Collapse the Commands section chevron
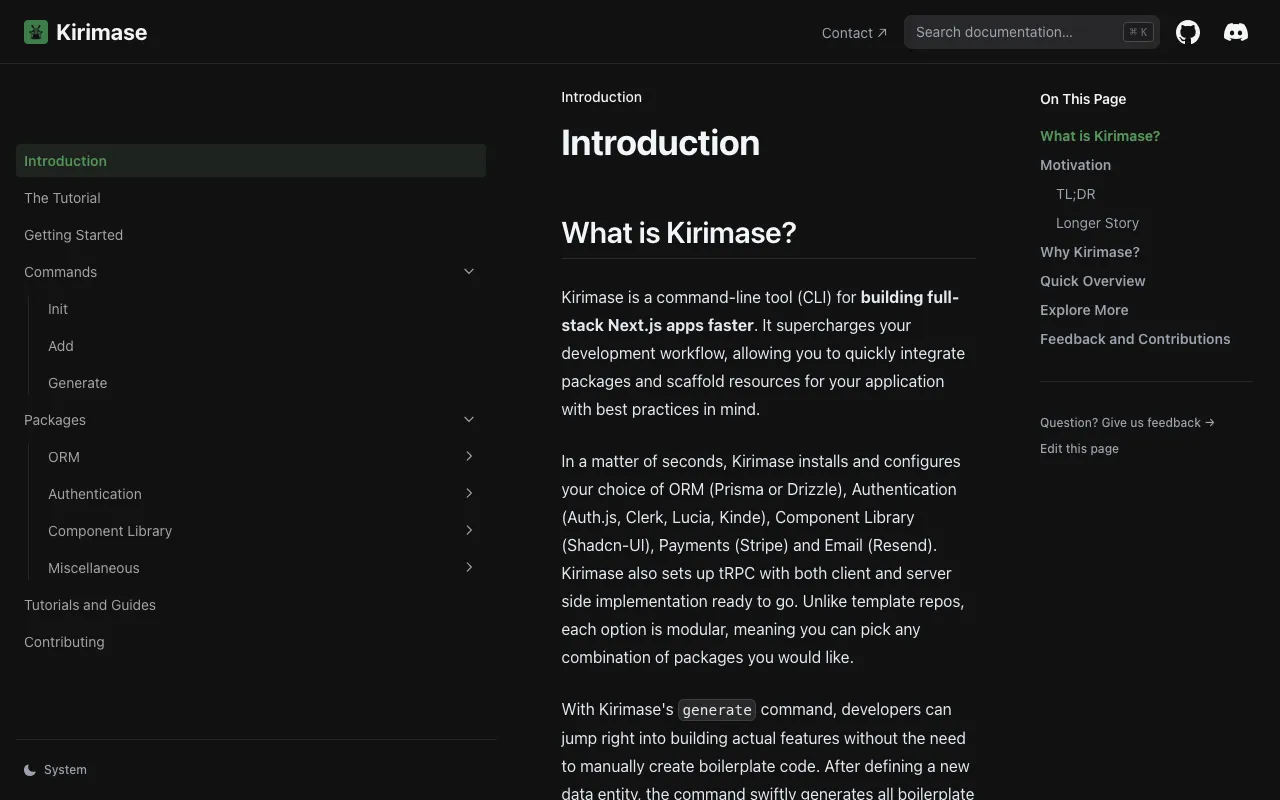 pos(469,272)
